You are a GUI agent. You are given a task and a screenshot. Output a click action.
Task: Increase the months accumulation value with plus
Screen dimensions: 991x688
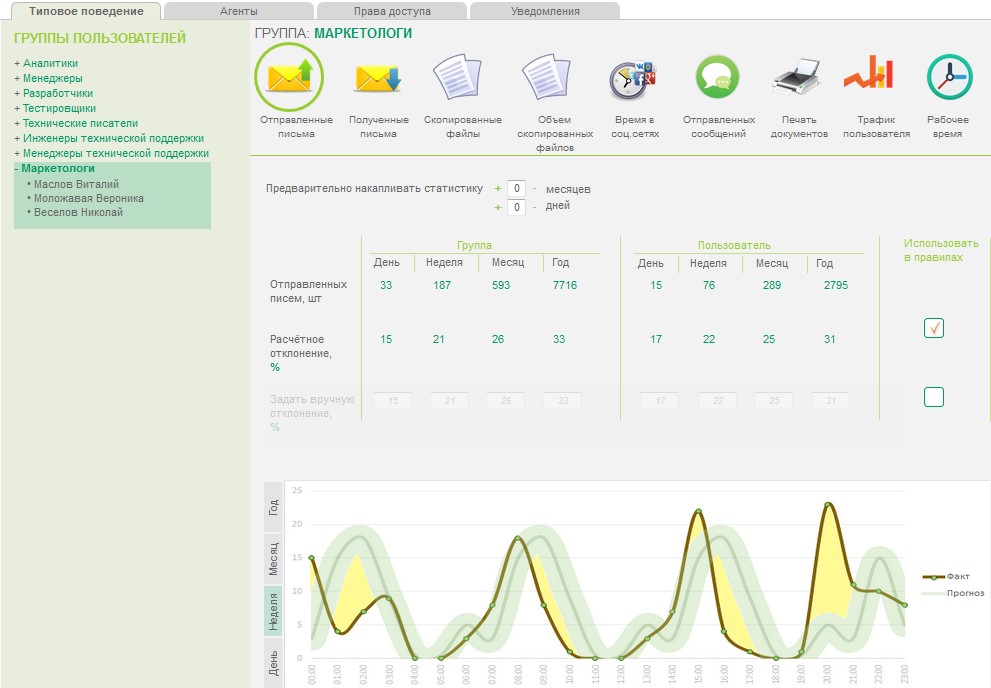point(498,188)
